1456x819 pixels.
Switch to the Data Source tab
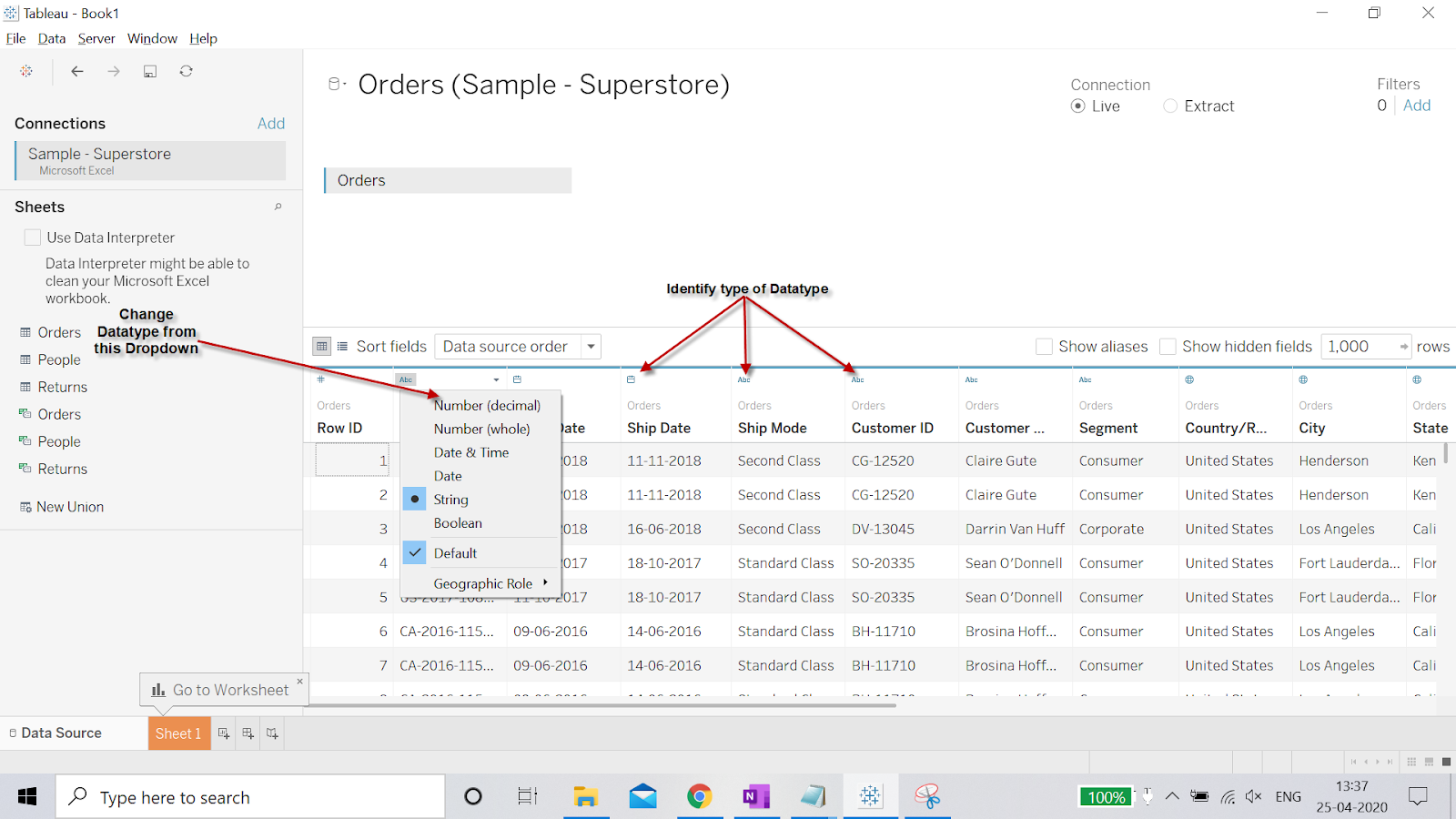click(x=60, y=733)
